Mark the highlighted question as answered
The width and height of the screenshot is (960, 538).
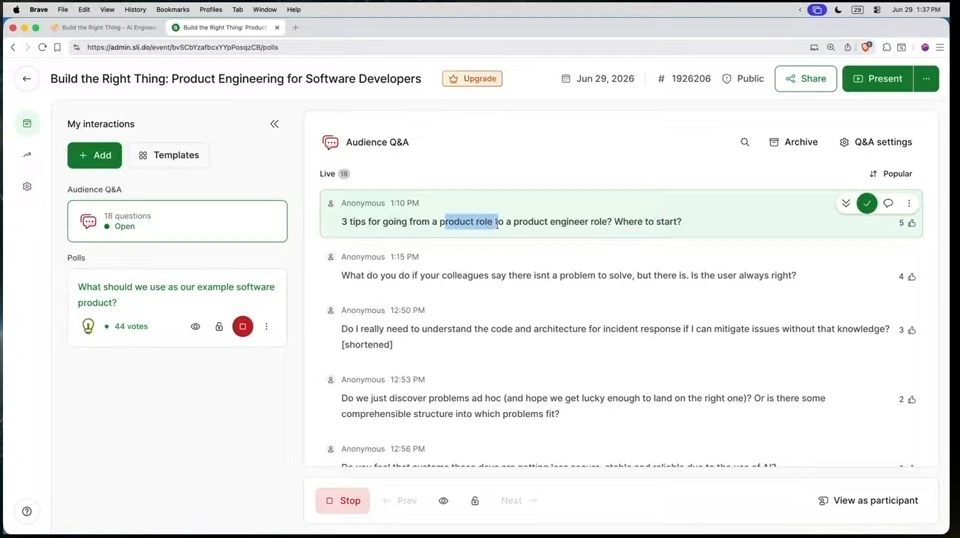coord(867,203)
